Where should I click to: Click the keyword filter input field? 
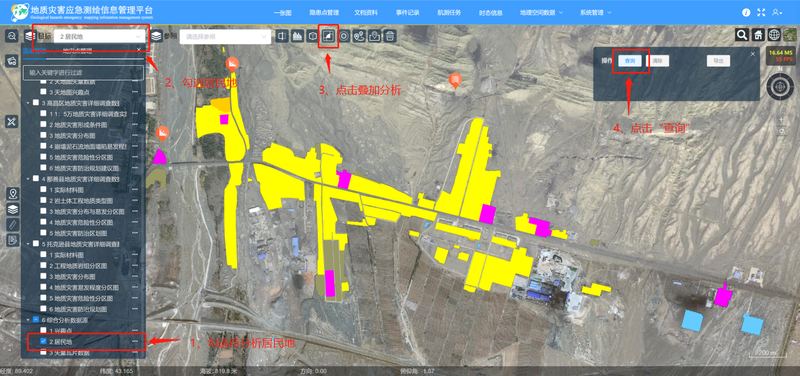coord(83,73)
